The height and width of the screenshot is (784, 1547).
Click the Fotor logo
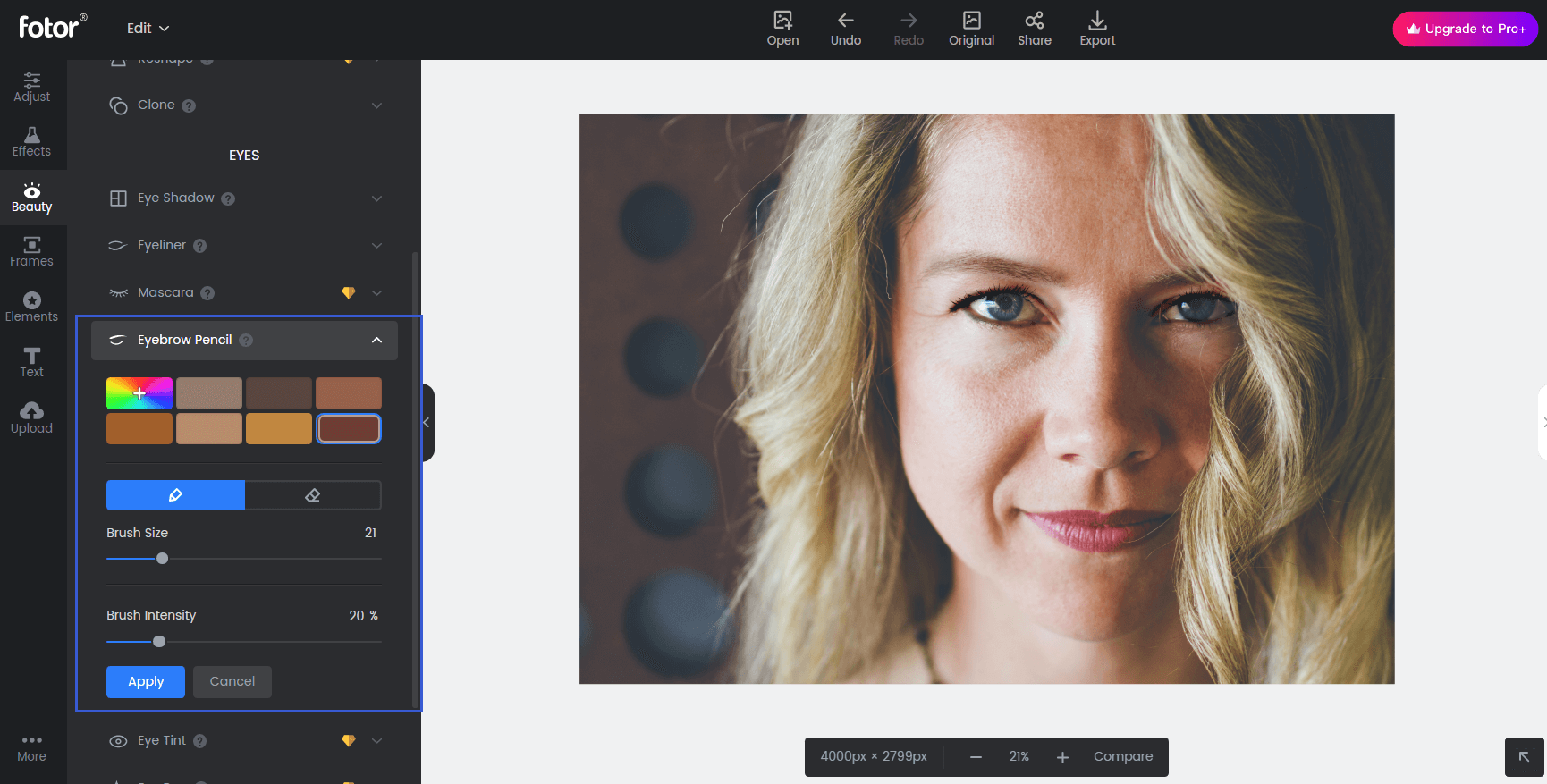coord(53,27)
